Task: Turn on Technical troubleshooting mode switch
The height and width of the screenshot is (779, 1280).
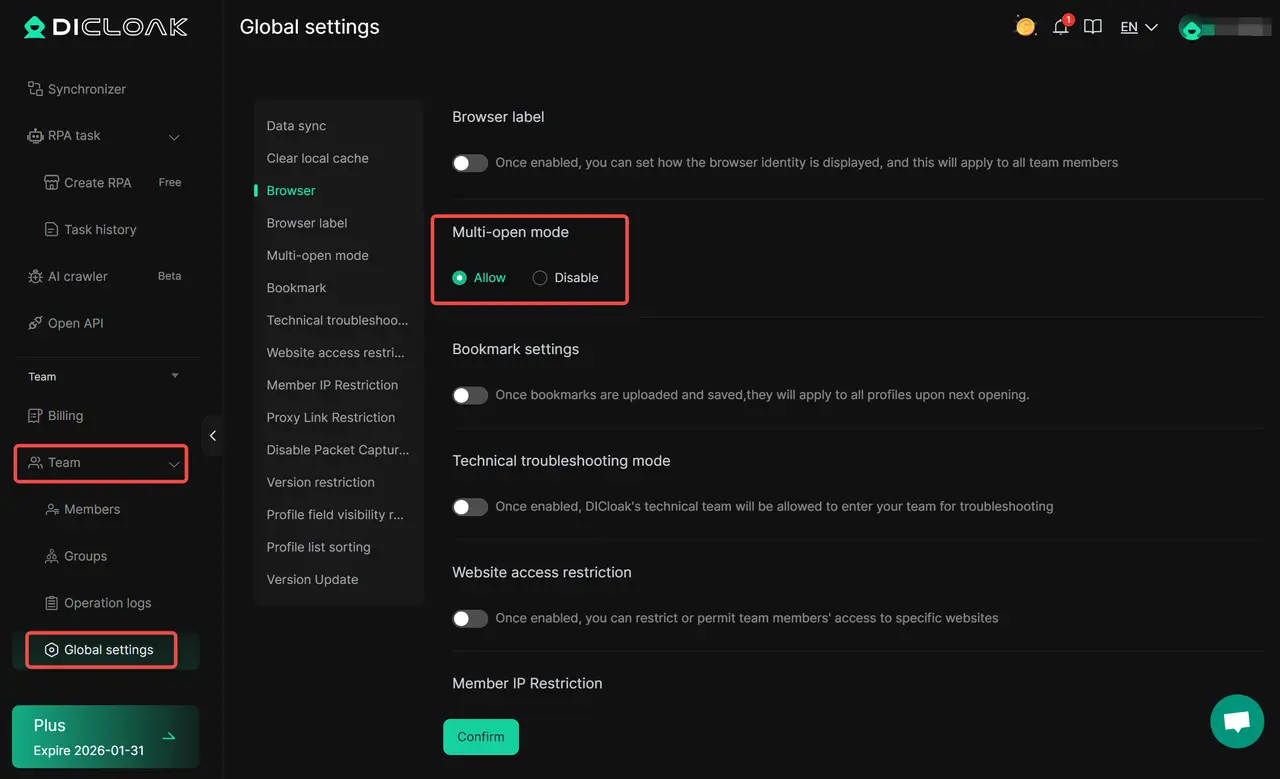Action: point(470,507)
